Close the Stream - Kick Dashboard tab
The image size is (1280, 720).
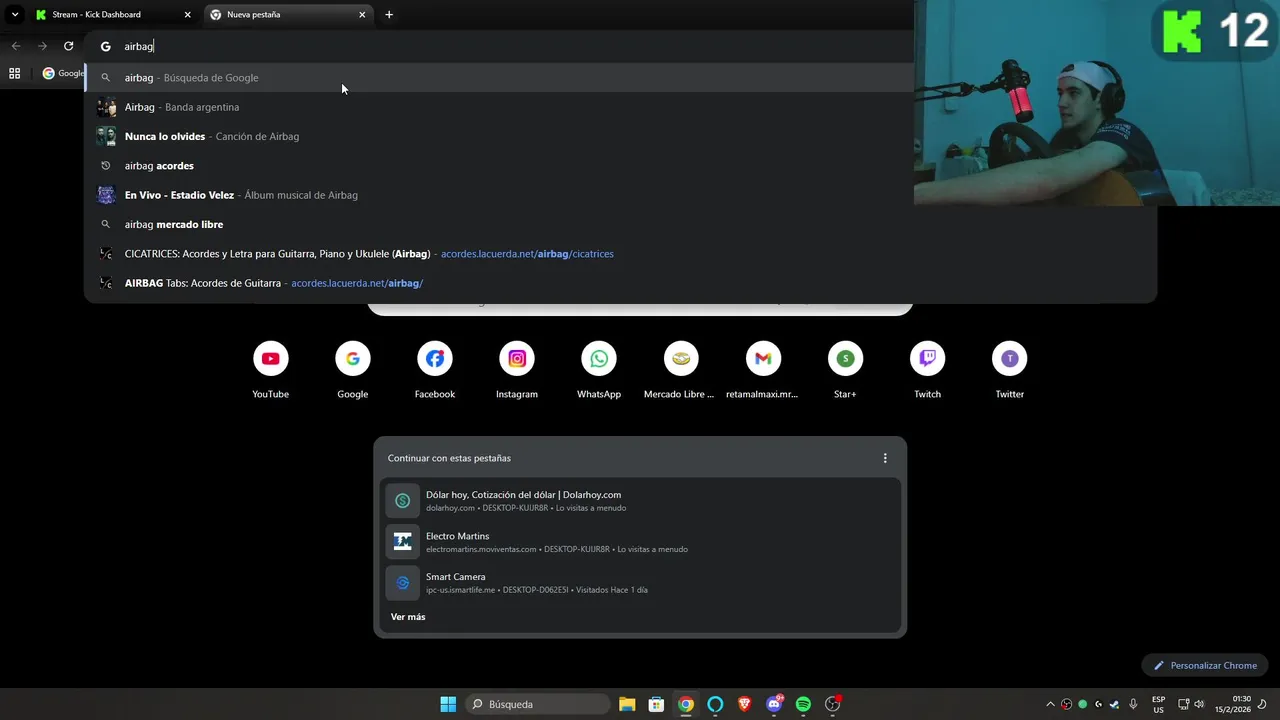(187, 15)
